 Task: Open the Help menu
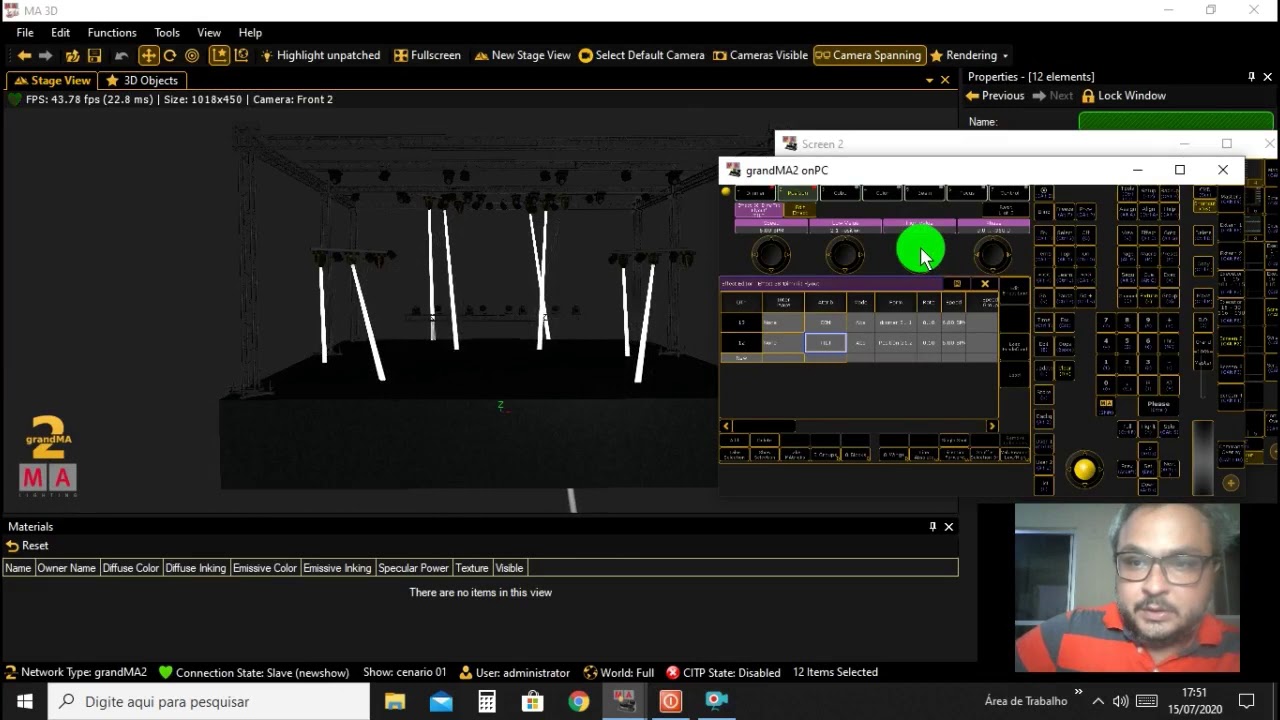click(250, 33)
